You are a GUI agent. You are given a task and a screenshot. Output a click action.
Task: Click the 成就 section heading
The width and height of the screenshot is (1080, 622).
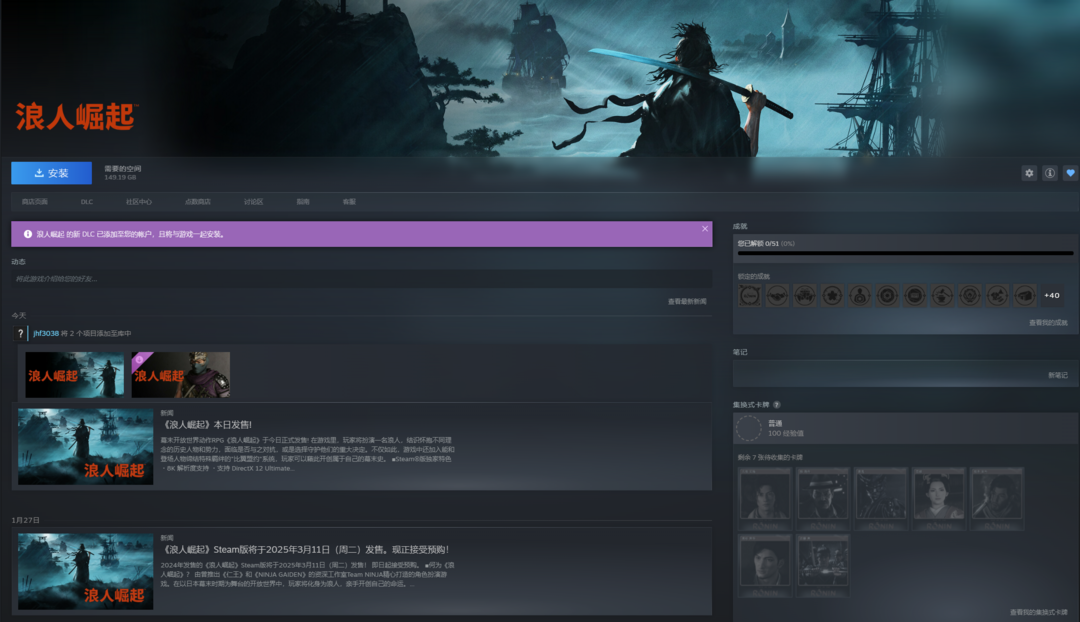click(740, 227)
